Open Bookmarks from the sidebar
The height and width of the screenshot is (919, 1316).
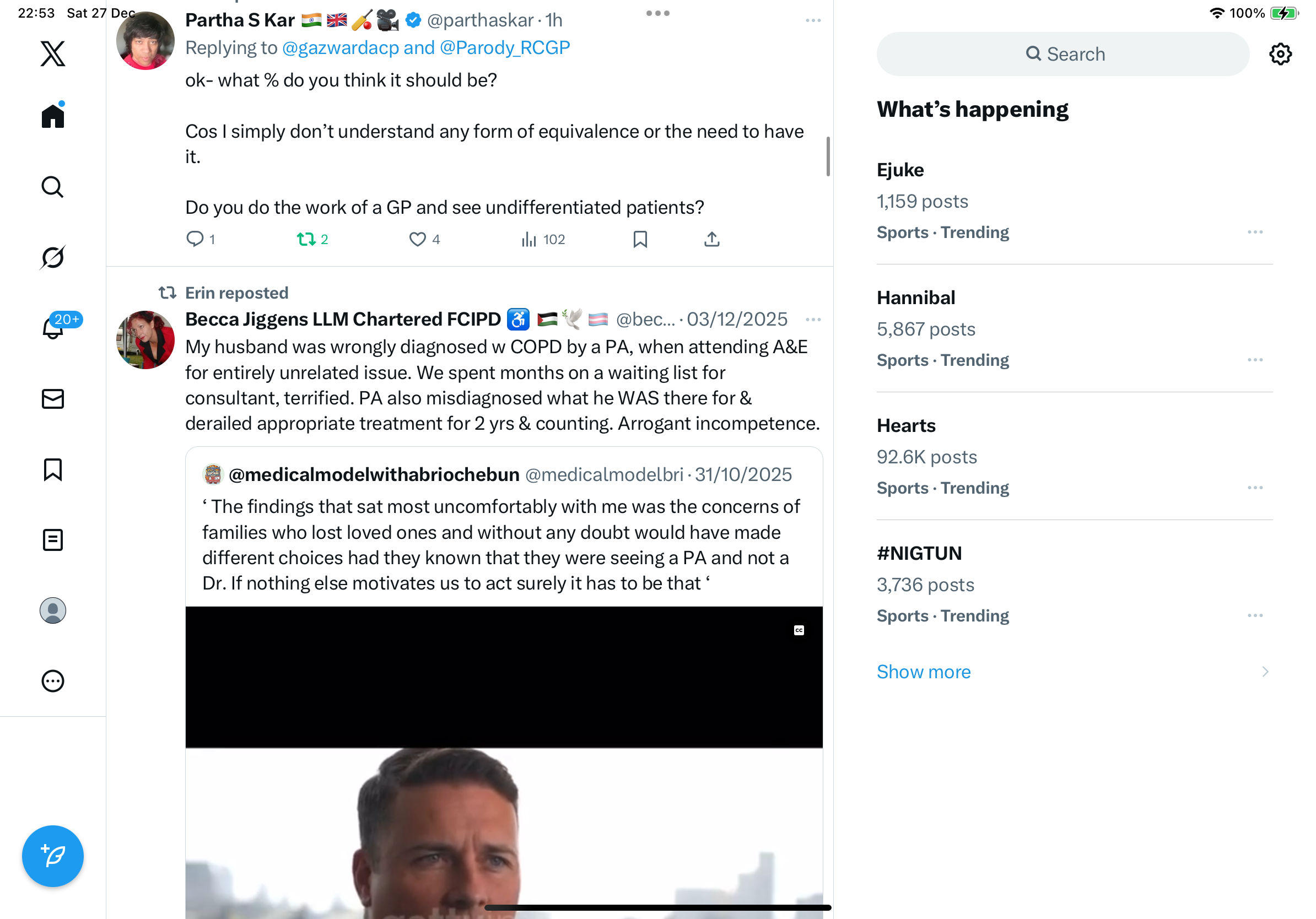pyautogui.click(x=53, y=469)
